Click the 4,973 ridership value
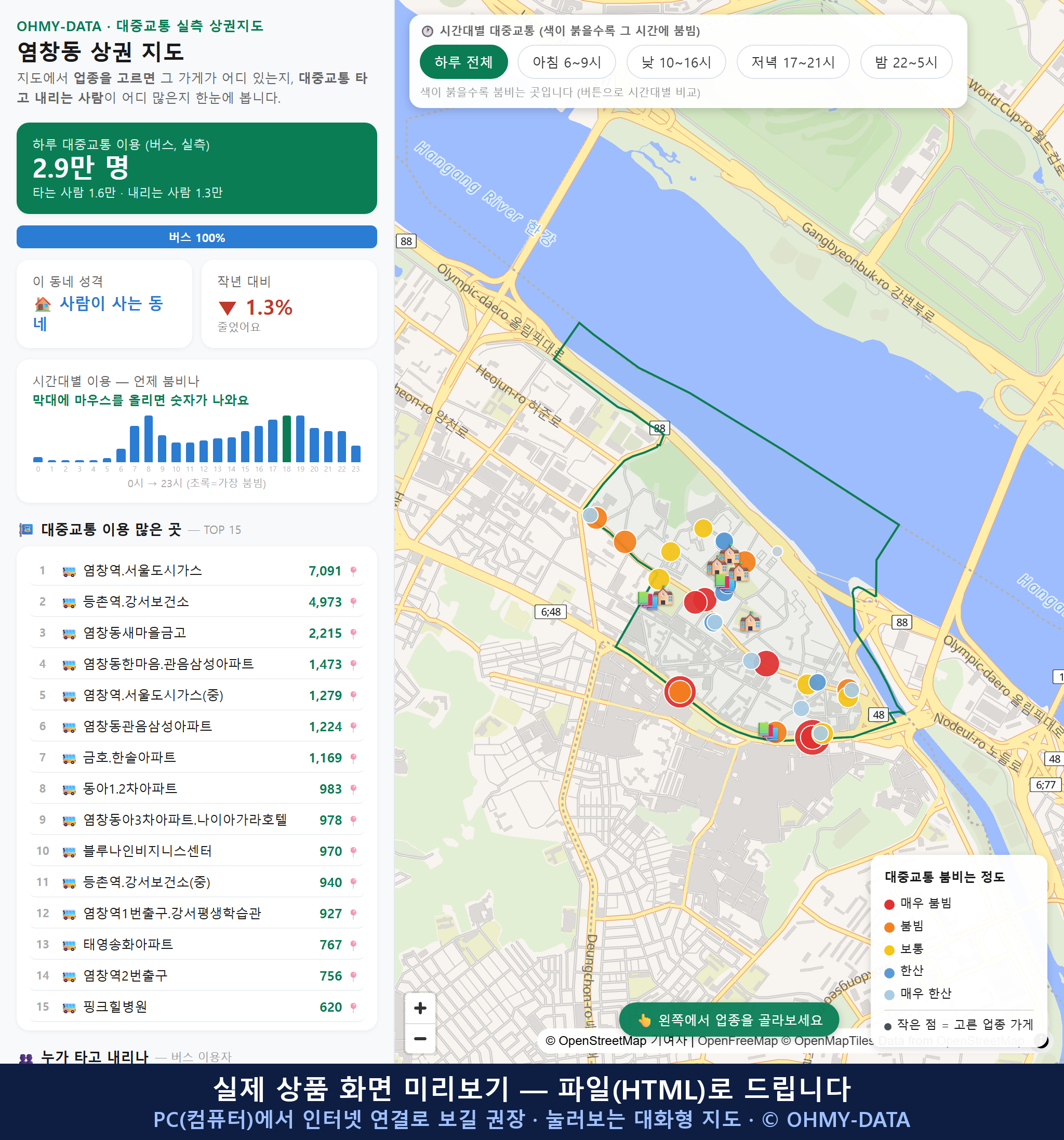1064x1140 pixels. click(325, 602)
